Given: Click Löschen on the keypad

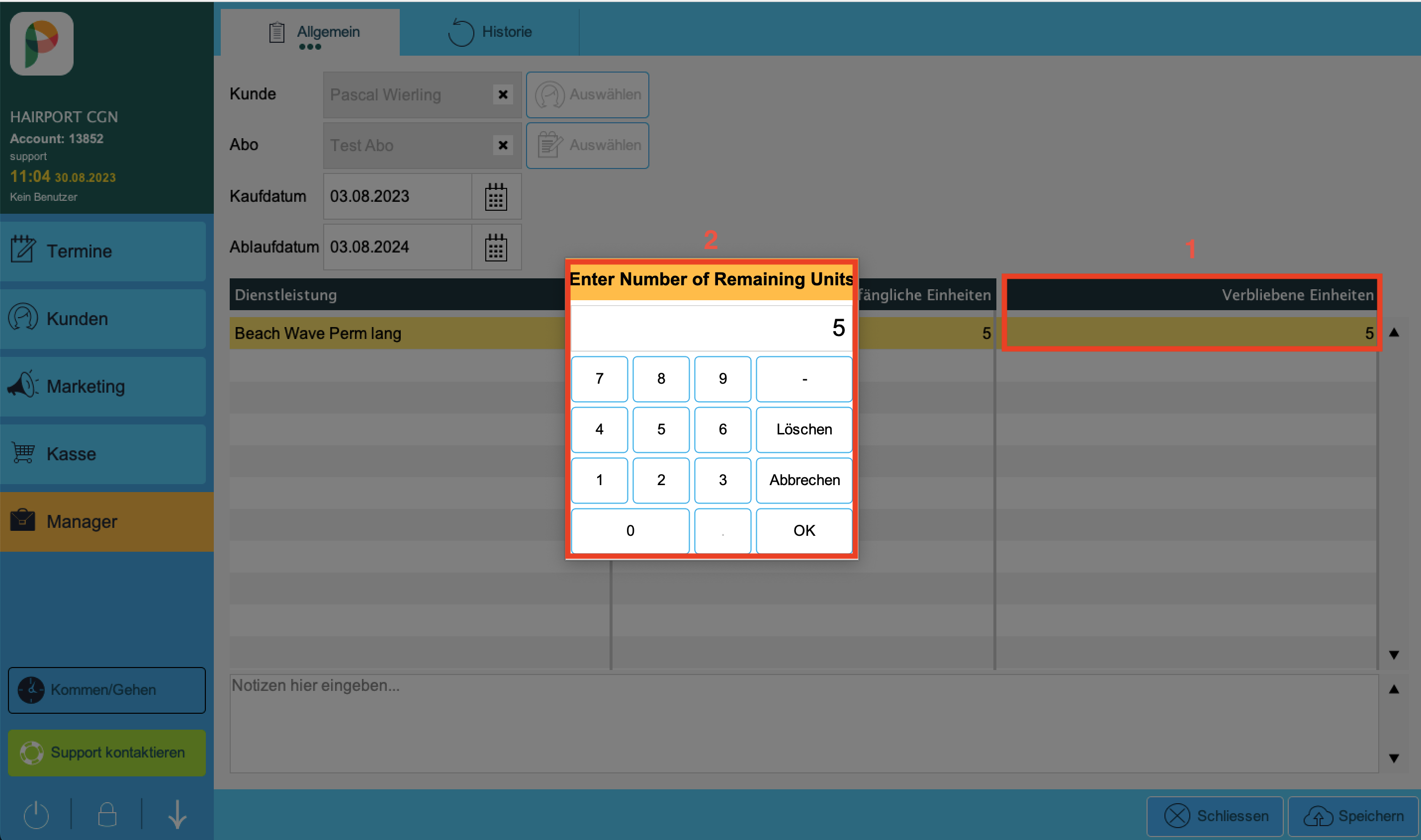Looking at the screenshot, I should pos(804,429).
